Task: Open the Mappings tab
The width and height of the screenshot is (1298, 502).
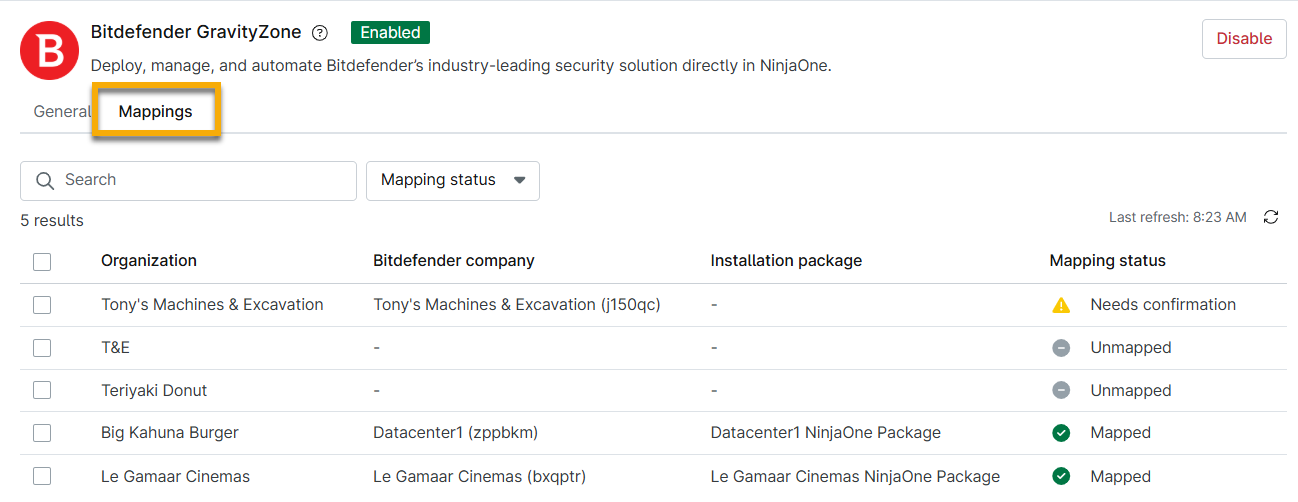Action: (x=155, y=112)
